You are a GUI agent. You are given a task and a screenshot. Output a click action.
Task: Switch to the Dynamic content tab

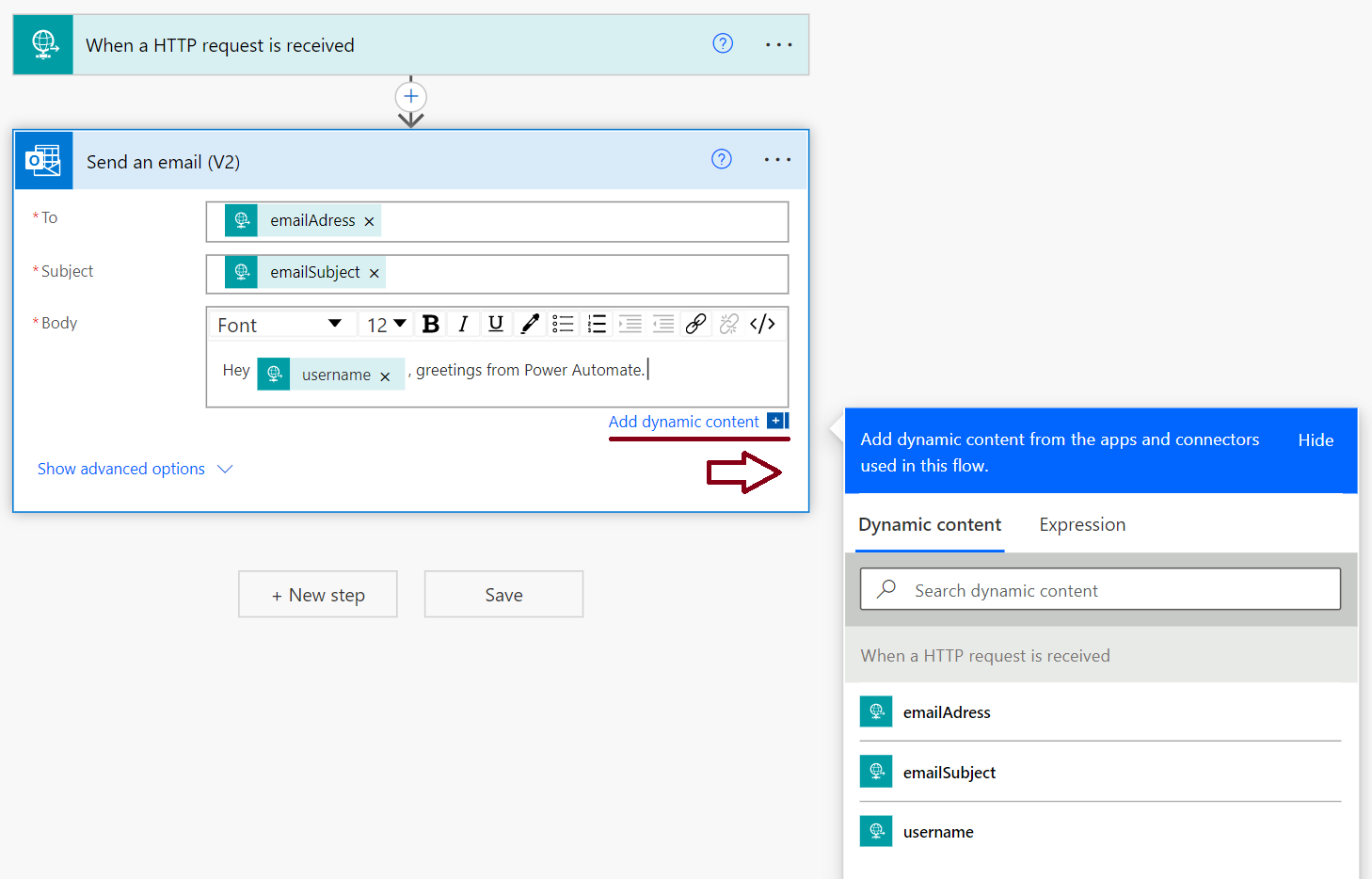pos(930,525)
